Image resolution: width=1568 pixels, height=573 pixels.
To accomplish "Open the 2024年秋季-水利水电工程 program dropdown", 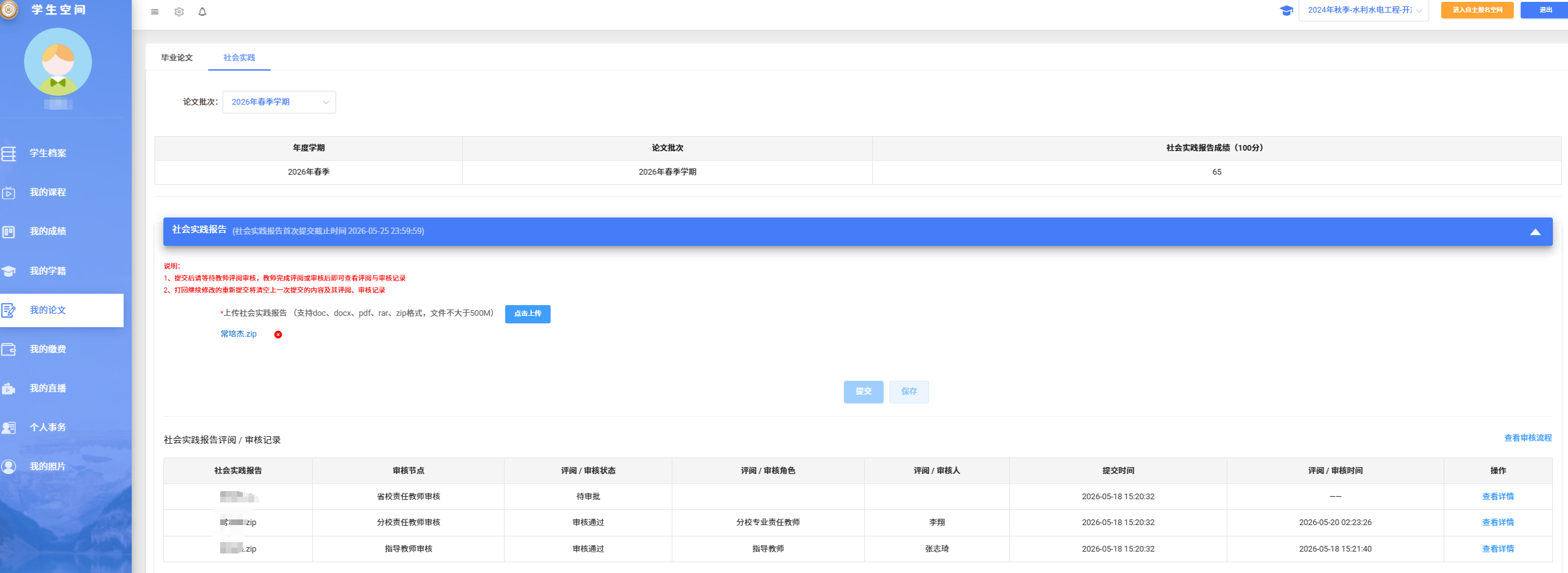I will tap(1364, 10).
